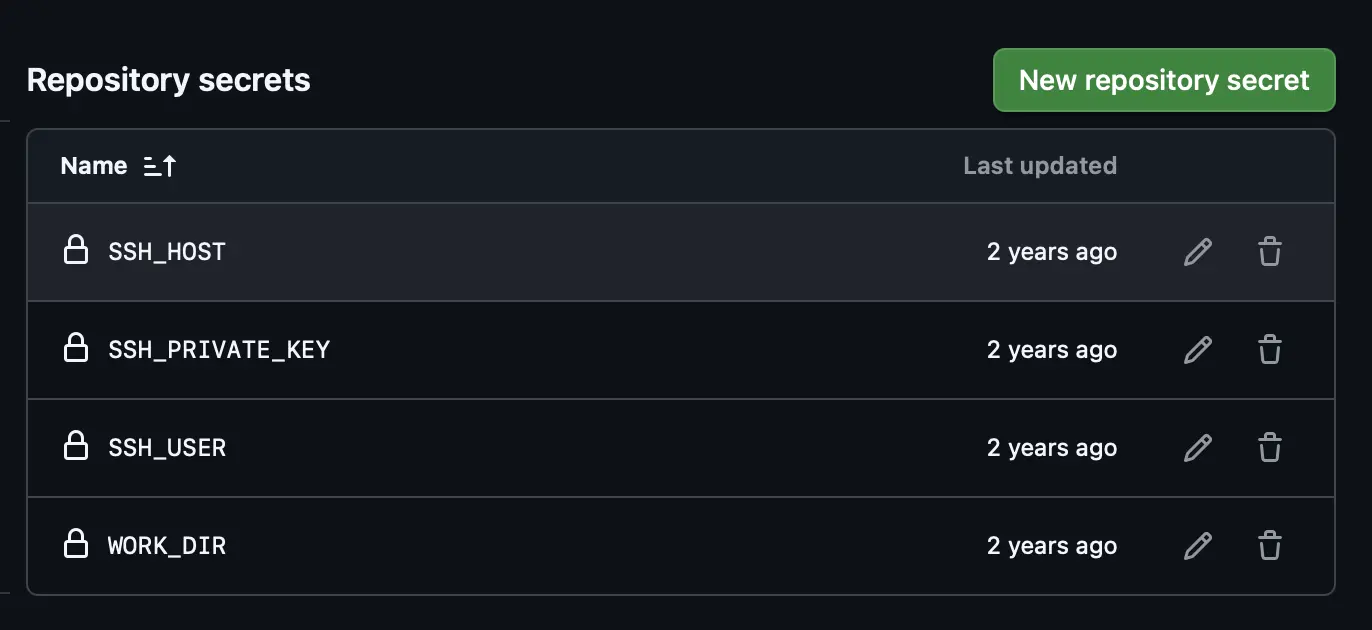Edit the SSH_HOST secret
This screenshot has height=630, width=1372.
point(1197,252)
